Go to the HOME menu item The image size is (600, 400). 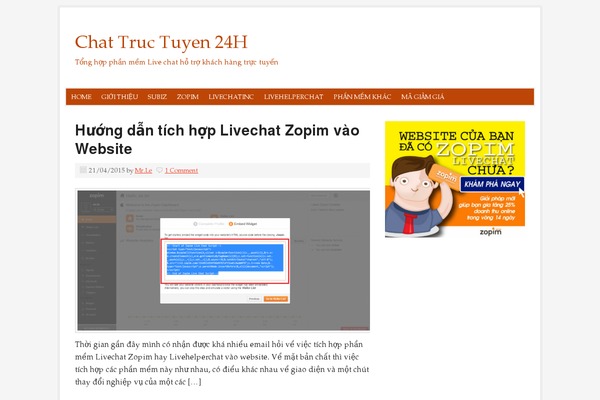click(x=81, y=97)
